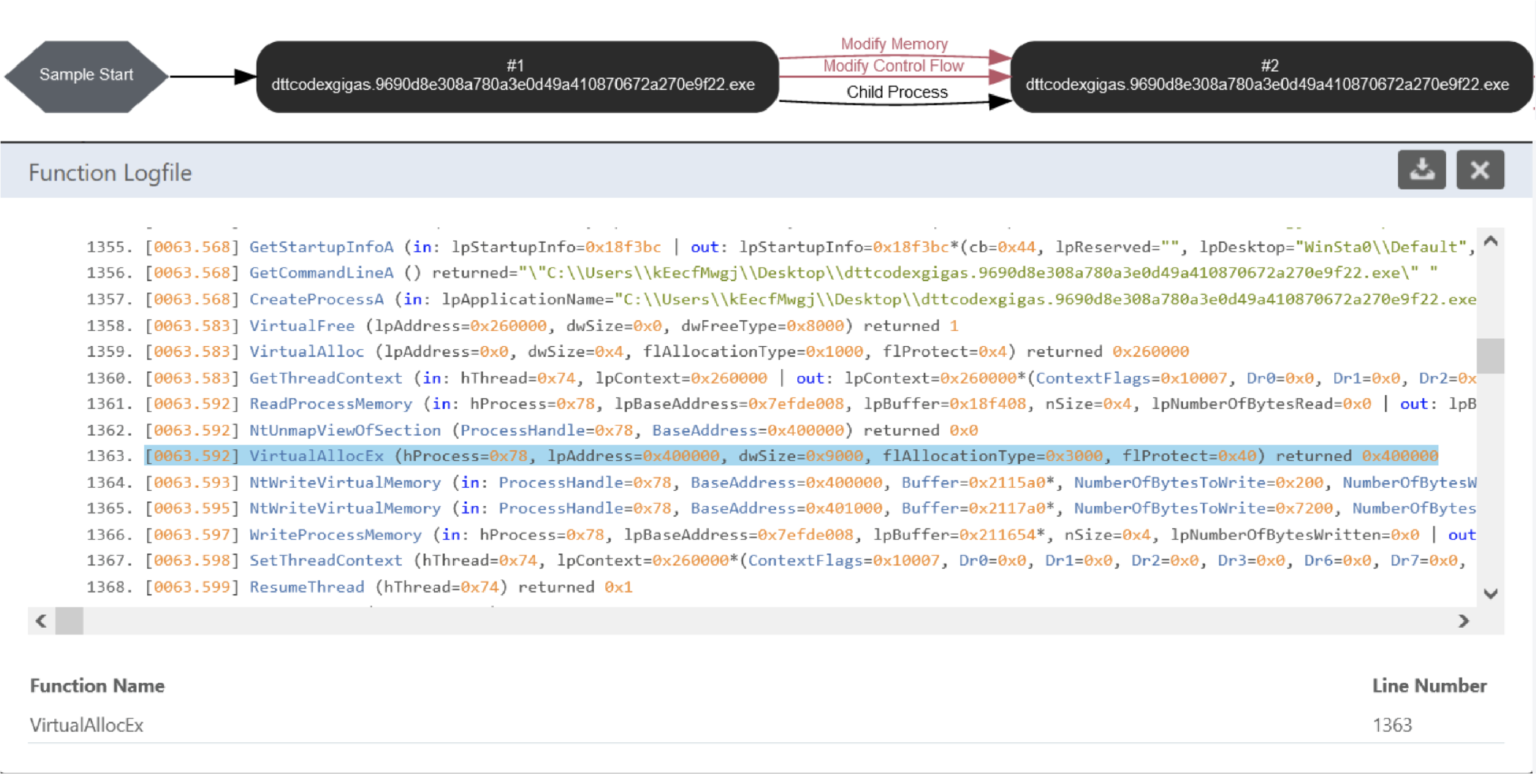The height and width of the screenshot is (774, 1536).
Task: Click the Function Name column header
Action: click(97, 686)
